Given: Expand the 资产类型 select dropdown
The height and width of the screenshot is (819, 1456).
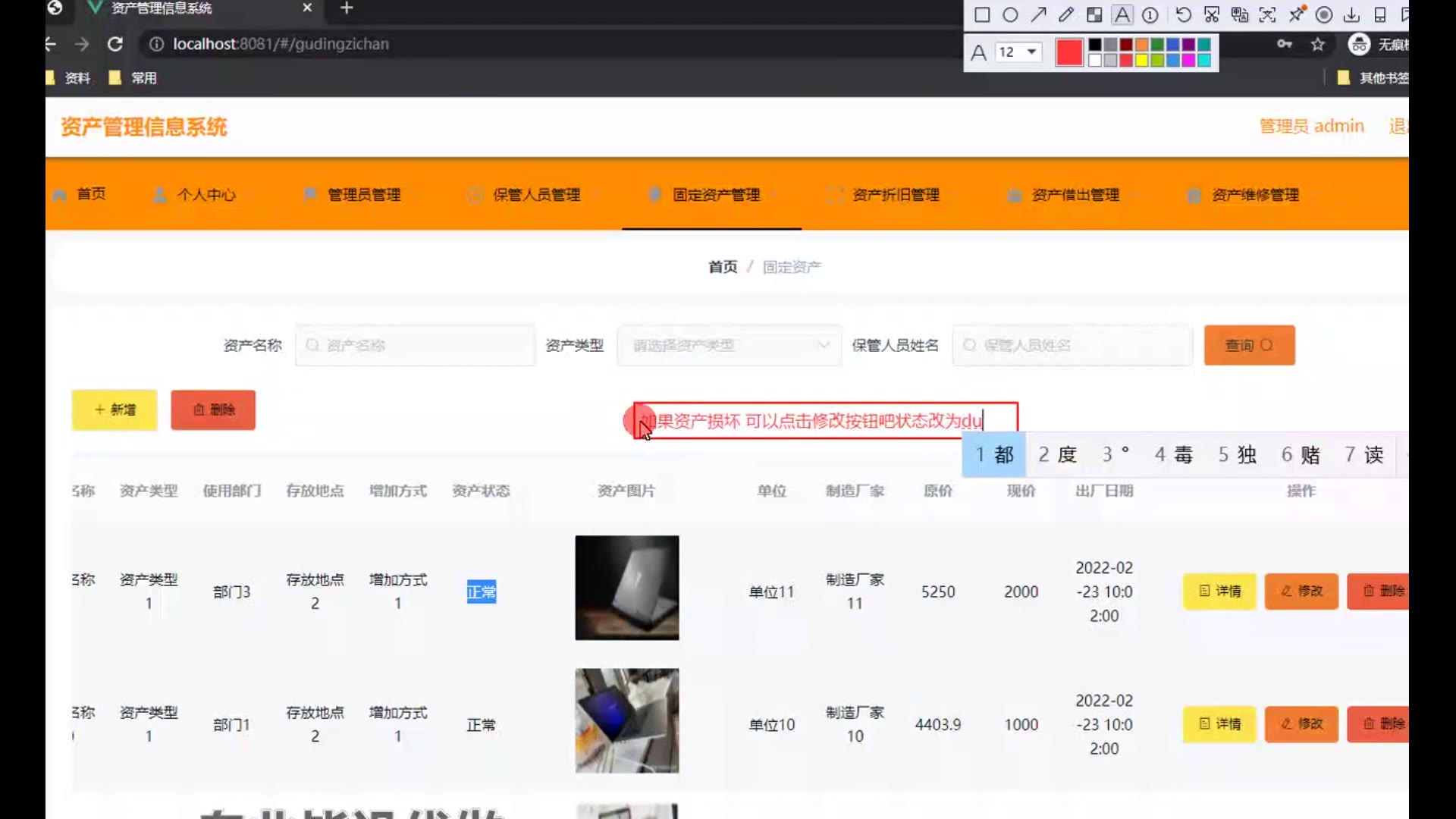Looking at the screenshot, I should coord(729,346).
